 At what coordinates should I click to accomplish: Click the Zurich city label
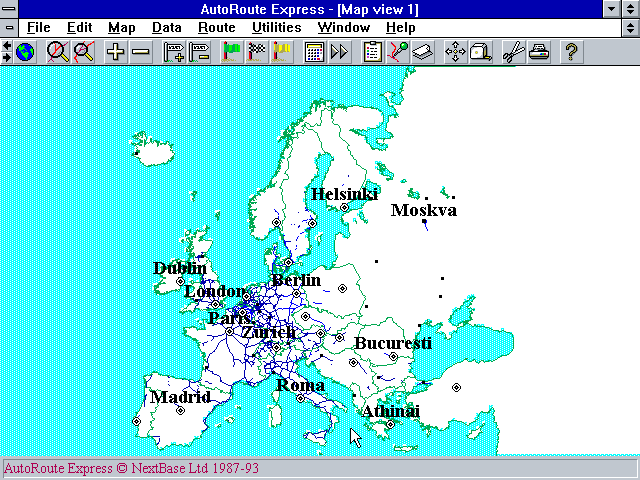tap(269, 332)
